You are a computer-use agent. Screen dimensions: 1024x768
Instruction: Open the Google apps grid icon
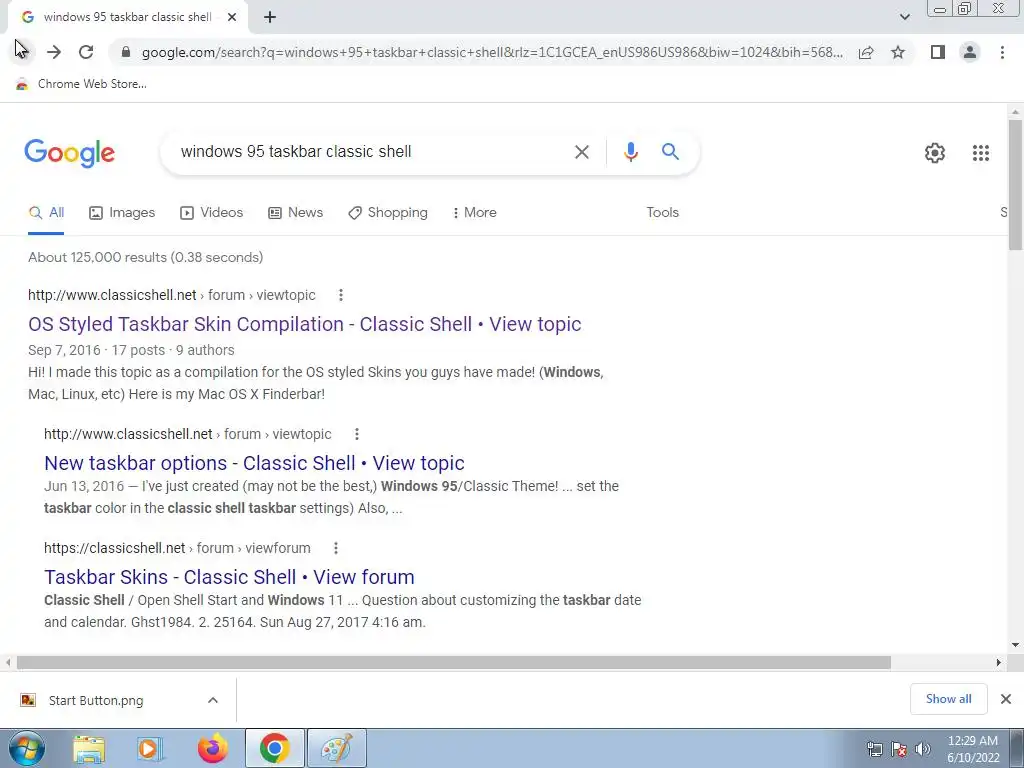(980, 153)
